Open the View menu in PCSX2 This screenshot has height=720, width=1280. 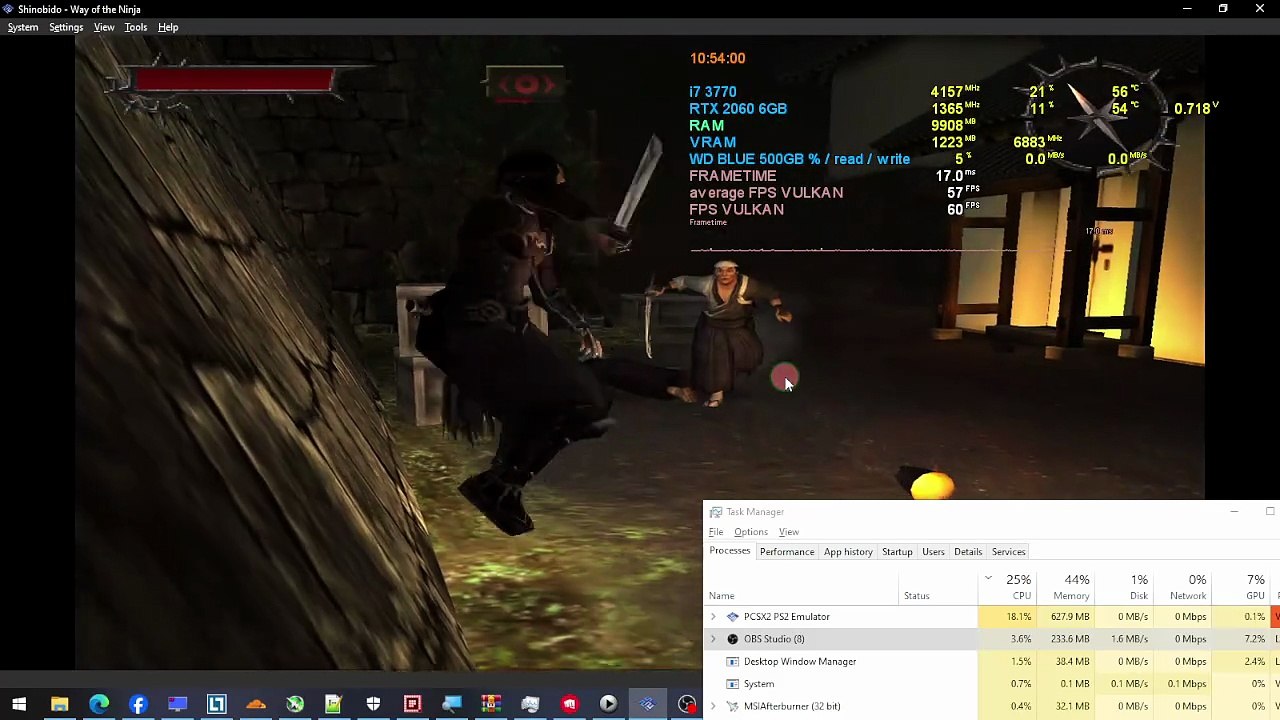(104, 27)
